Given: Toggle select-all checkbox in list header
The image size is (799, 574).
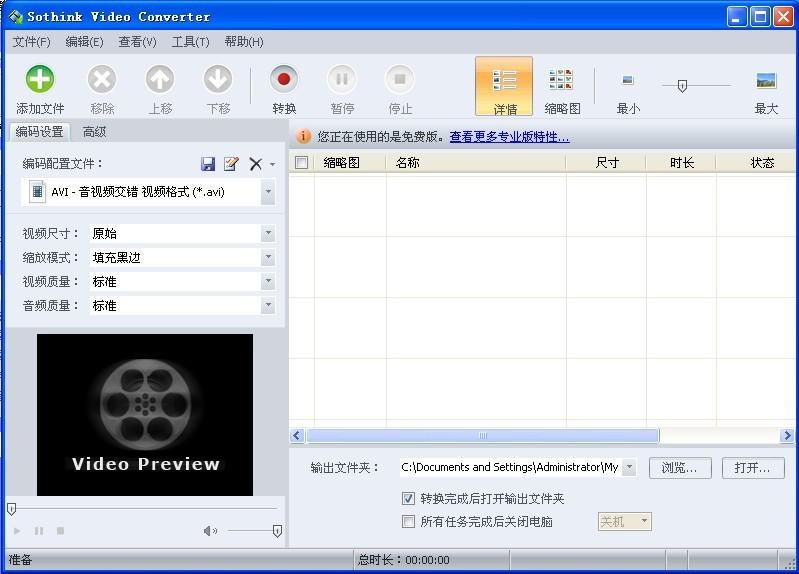Looking at the screenshot, I should point(302,163).
